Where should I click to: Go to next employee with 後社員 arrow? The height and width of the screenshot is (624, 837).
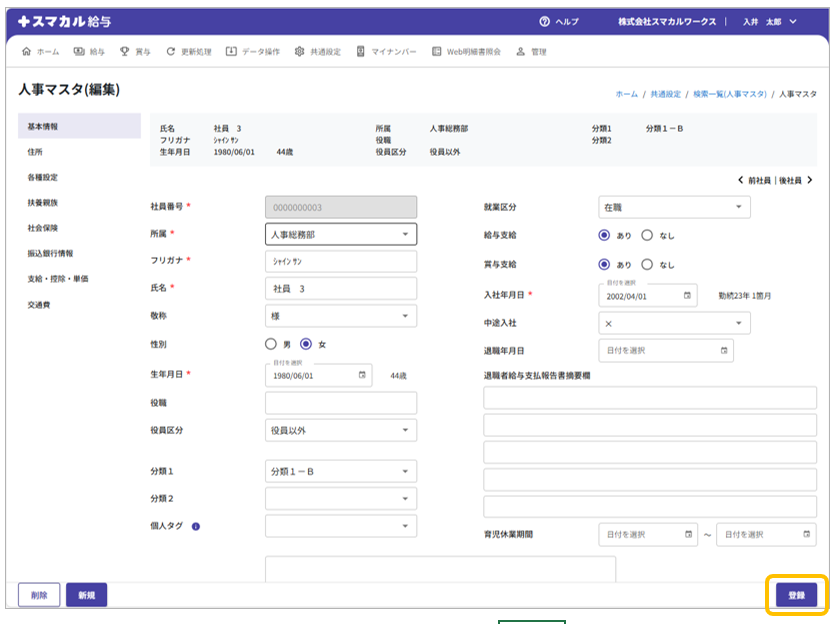click(809, 181)
